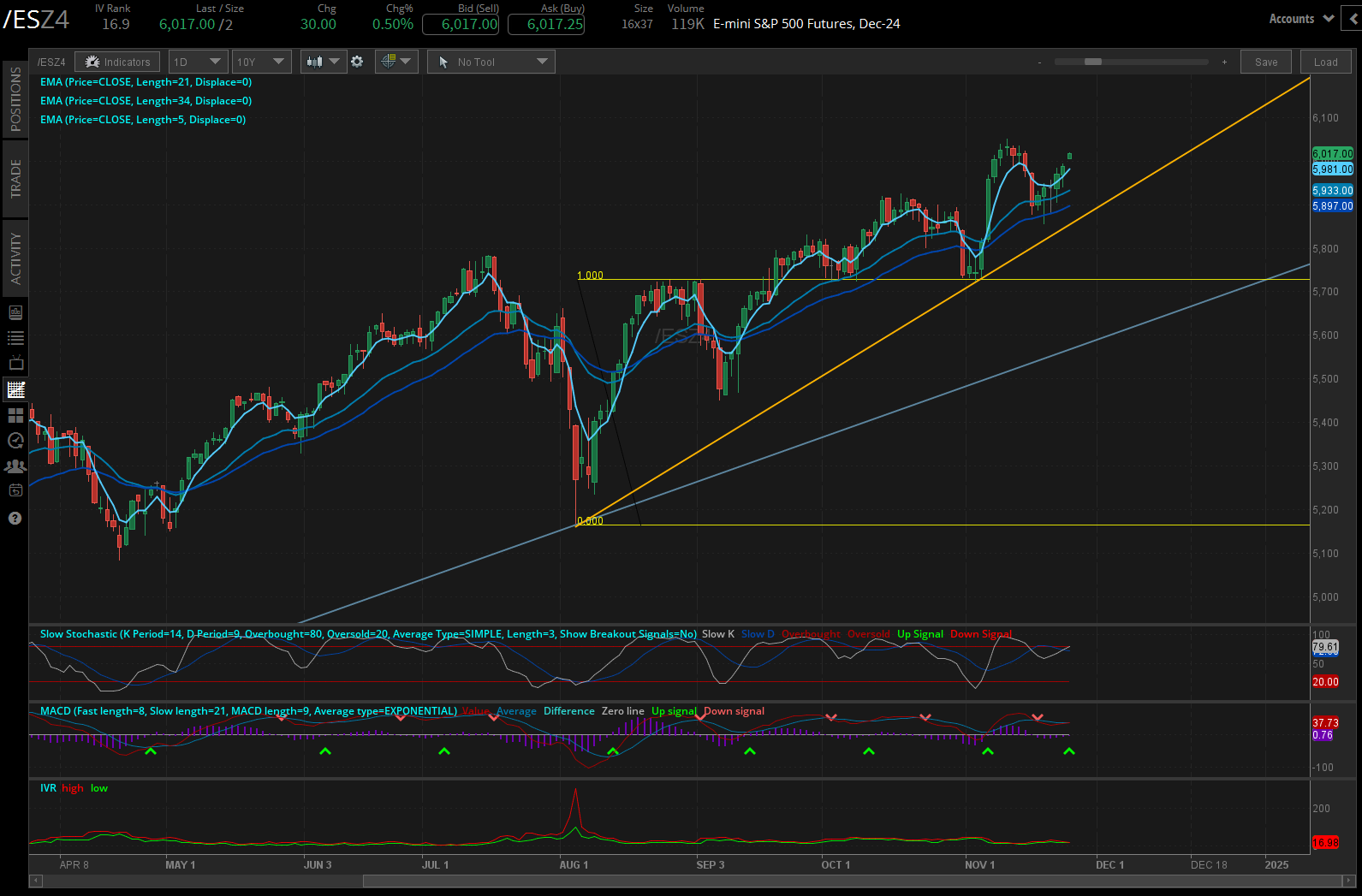Click the portfolio chart sidebar icon

pos(15,313)
